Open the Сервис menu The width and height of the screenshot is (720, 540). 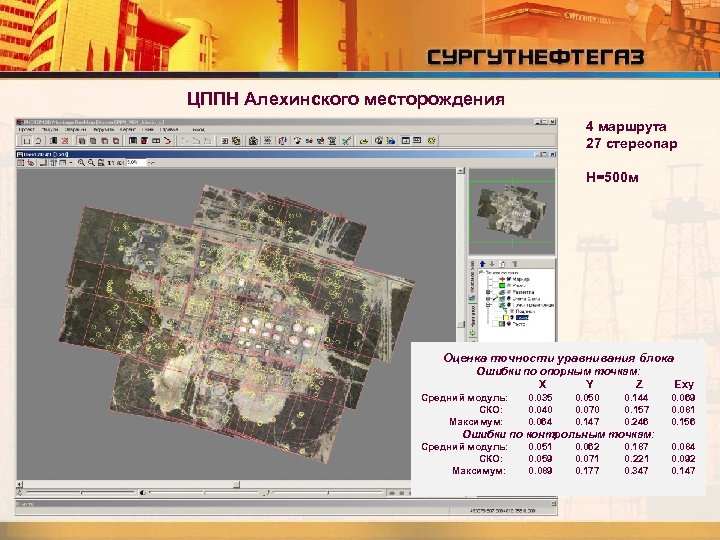(x=127, y=130)
